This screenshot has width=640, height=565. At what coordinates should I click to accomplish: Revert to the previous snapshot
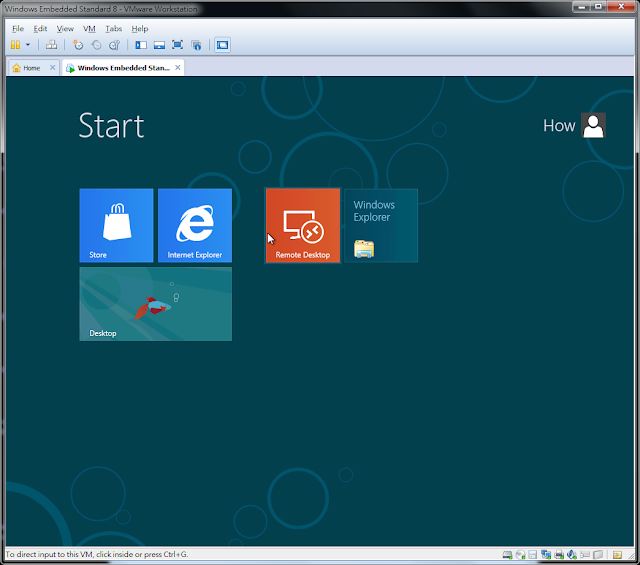pyautogui.click(x=96, y=45)
